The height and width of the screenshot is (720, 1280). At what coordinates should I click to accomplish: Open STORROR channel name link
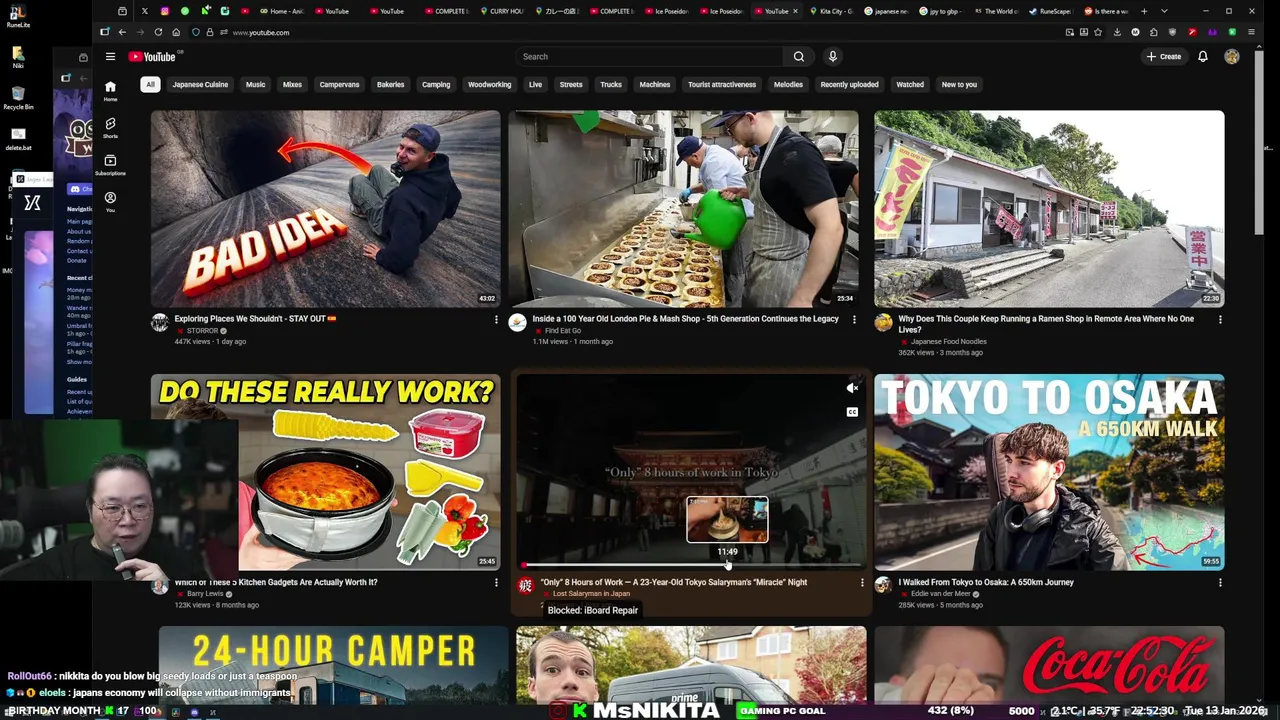(202, 331)
